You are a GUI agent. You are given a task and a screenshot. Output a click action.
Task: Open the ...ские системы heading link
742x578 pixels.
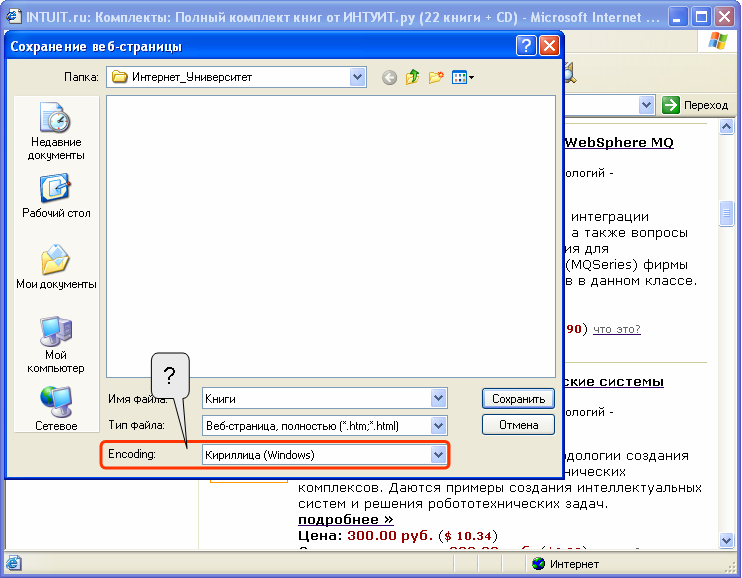(614, 382)
